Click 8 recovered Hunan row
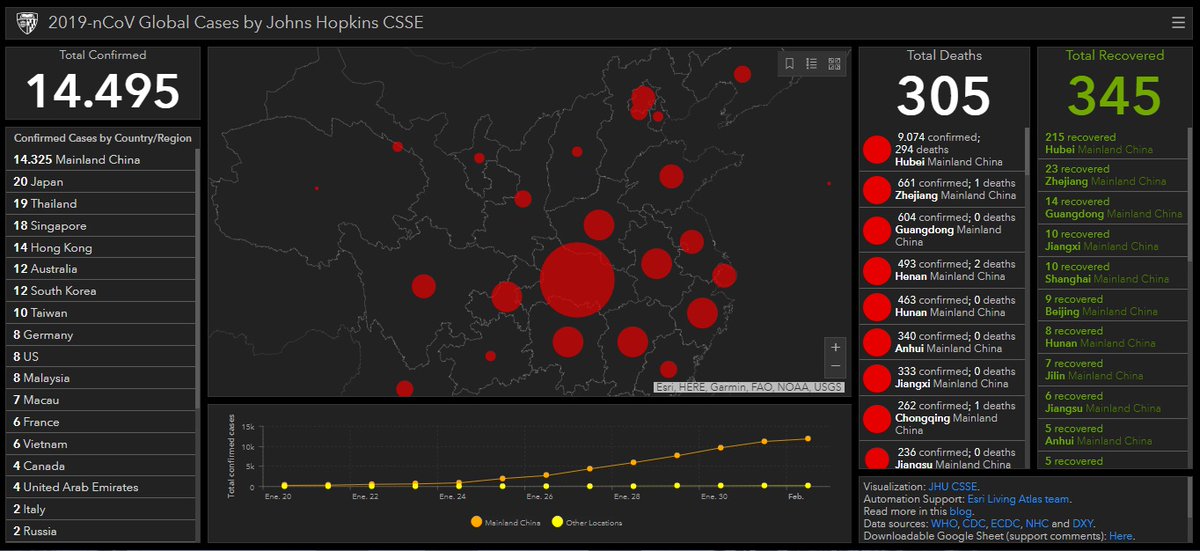Viewport: 1200px width, 551px height. coord(1113,337)
